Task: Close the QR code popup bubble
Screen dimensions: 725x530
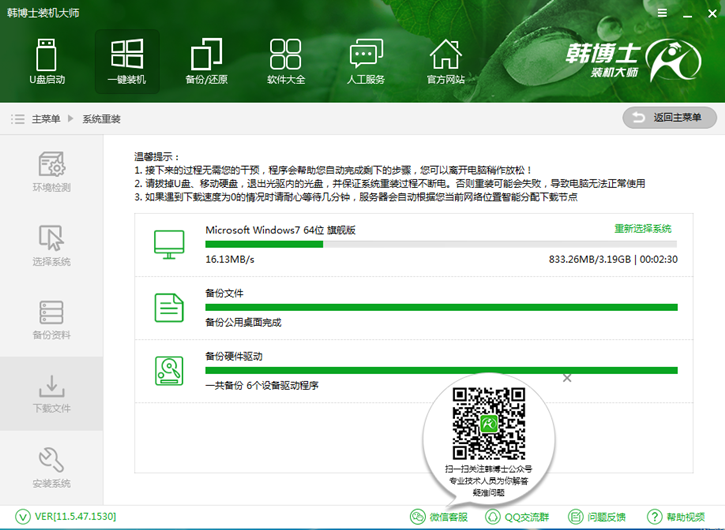Action: coord(567,378)
